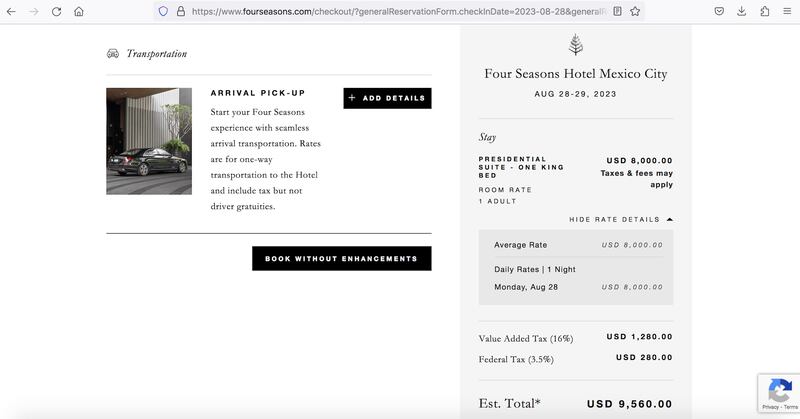
Task: Click the URL address bar field
Action: click(x=398, y=11)
